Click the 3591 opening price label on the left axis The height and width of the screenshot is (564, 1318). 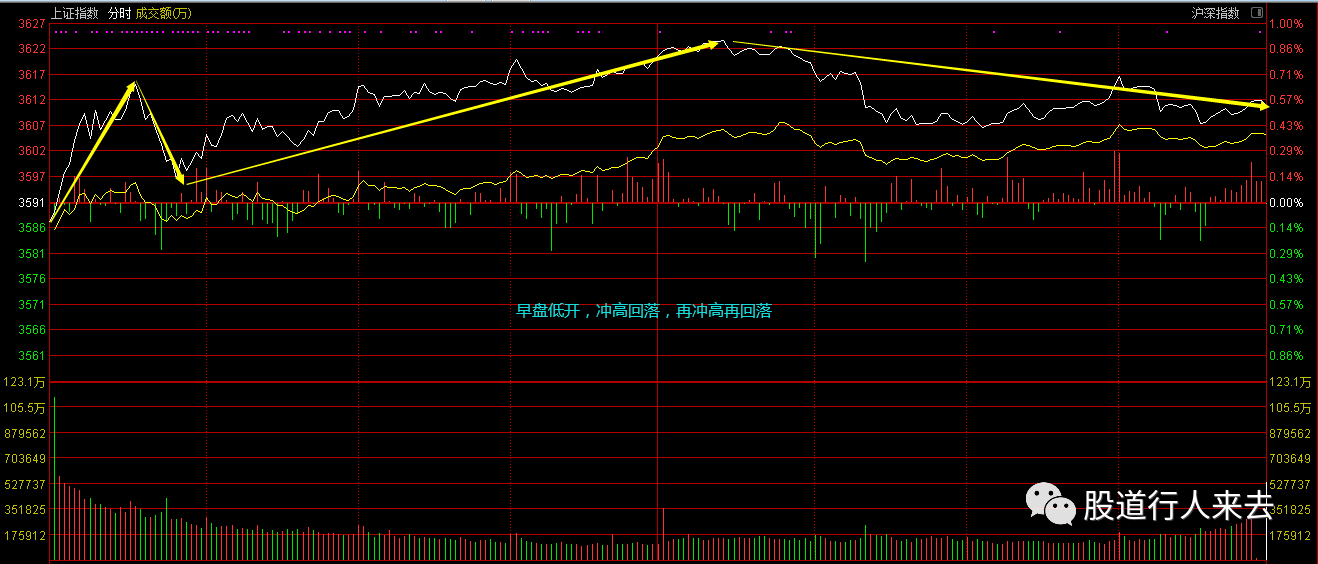pyautogui.click(x=32, y=203)
